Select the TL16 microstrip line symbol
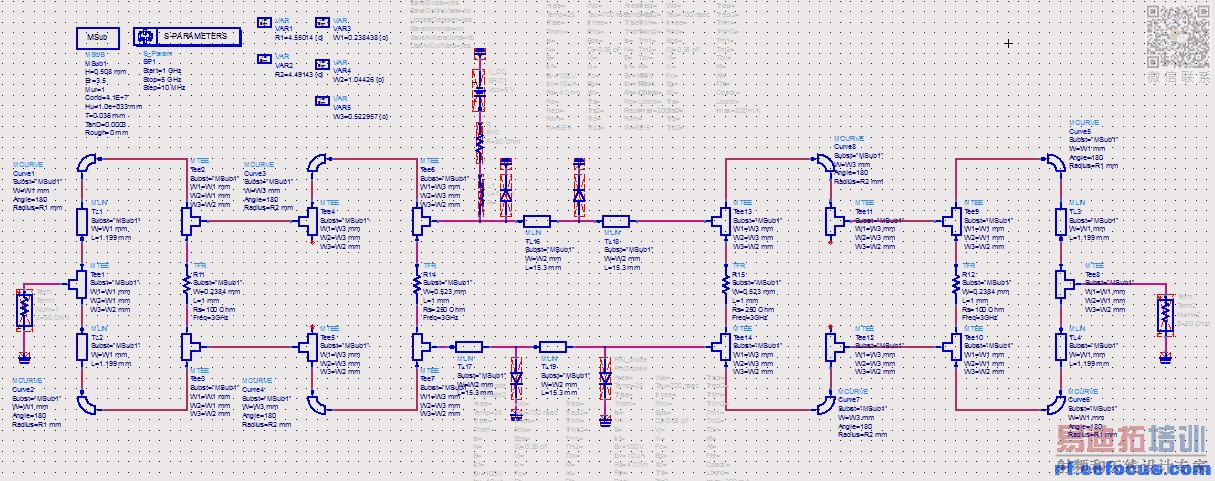The width and height of the screenshot is (1215, 481). [536, 221]
